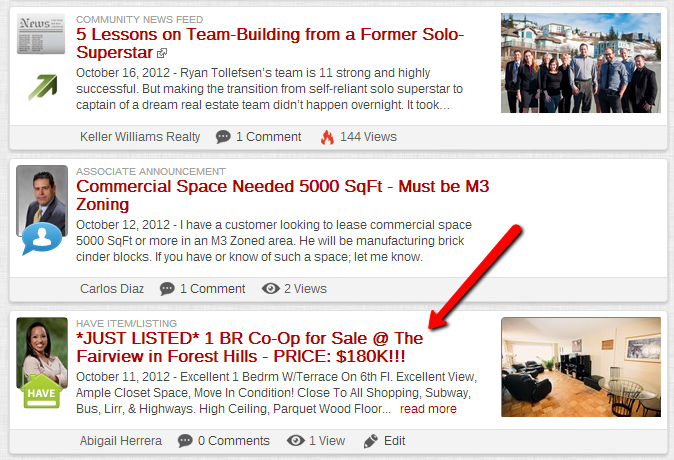Open Keller Williams Realty author link
The height and width of the screenshot is (460, 674).
(x=140, y=137)
